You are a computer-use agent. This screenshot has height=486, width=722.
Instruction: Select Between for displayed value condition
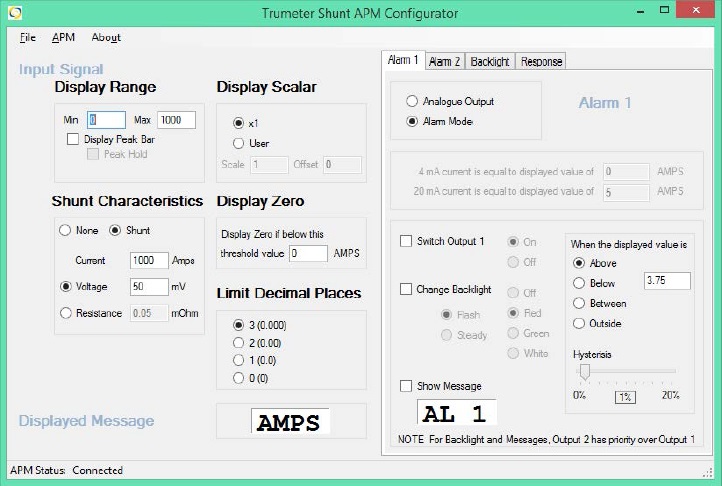click(579, 303)
